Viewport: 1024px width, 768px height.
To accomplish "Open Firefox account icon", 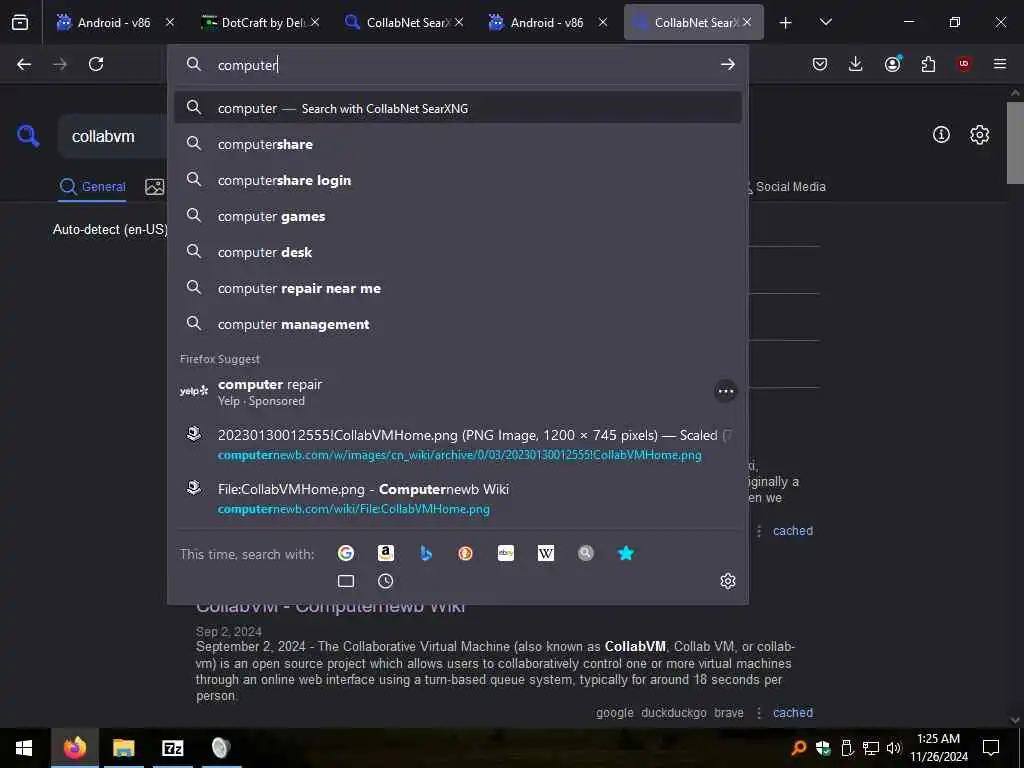I will point(892,64).
